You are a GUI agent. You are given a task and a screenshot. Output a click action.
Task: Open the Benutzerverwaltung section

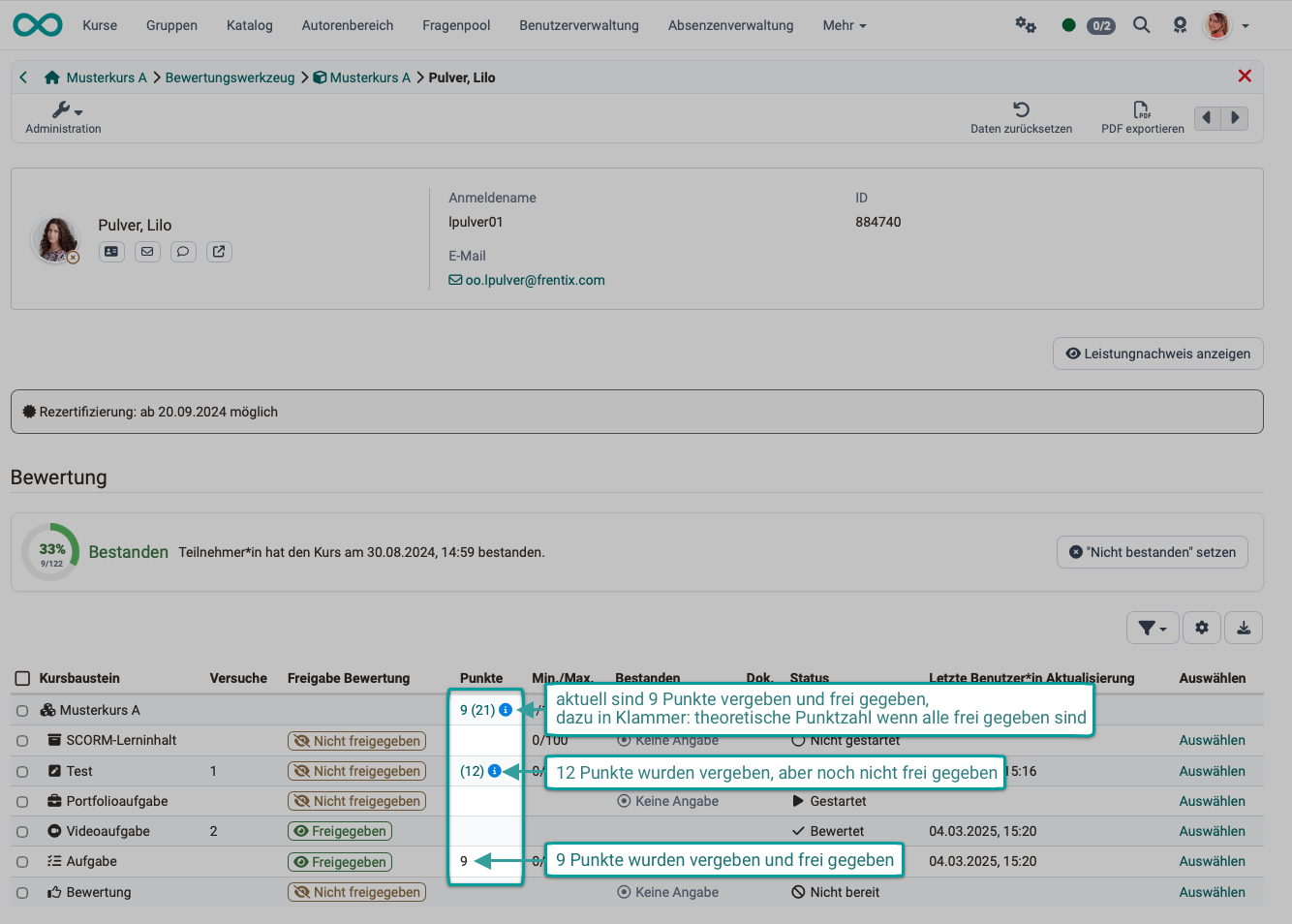coord(578,25)
